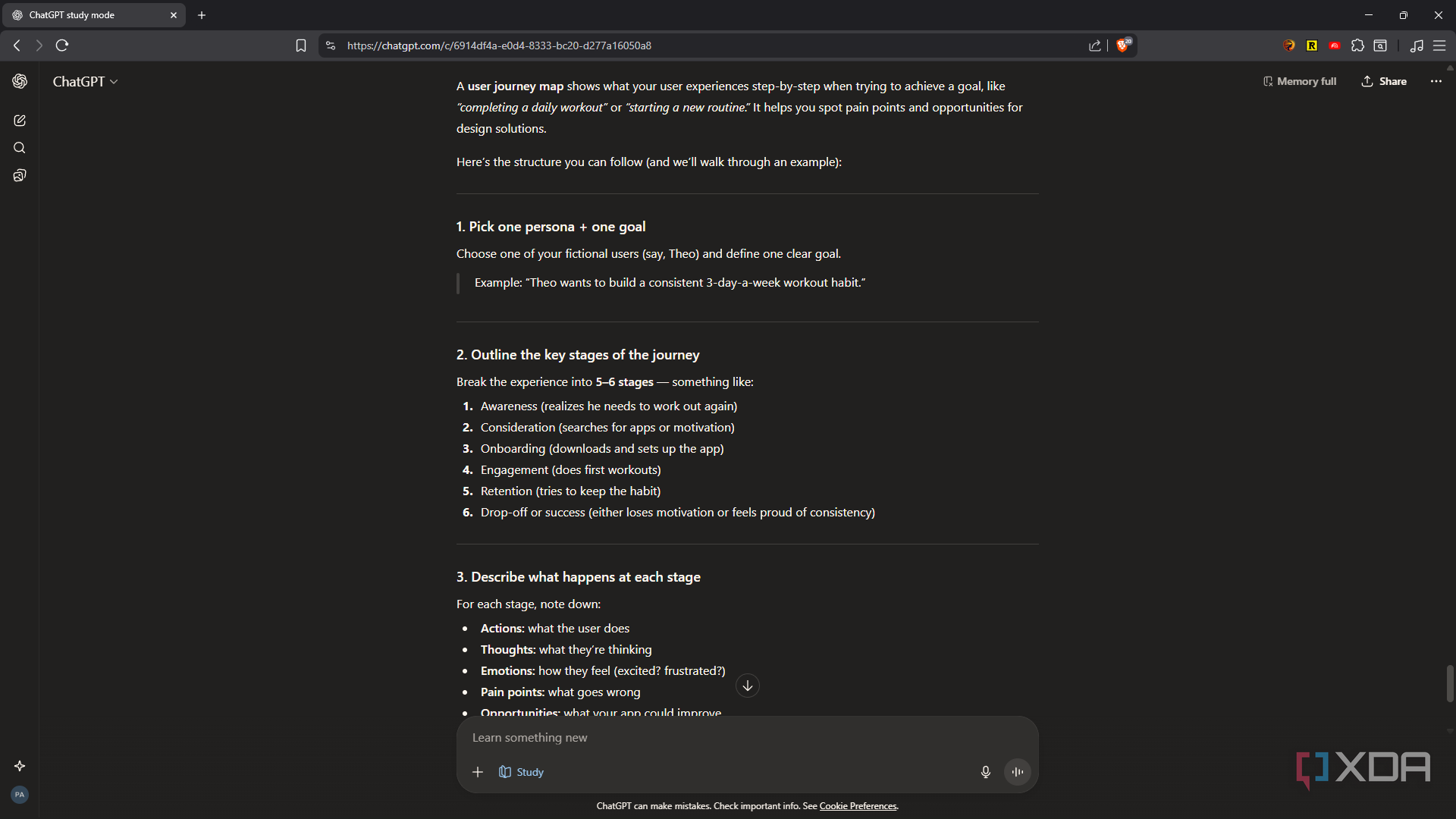Bookmark this page in address bar
Image resolution: width=1456 pixels, height=819 pixels.
(301, 45)
